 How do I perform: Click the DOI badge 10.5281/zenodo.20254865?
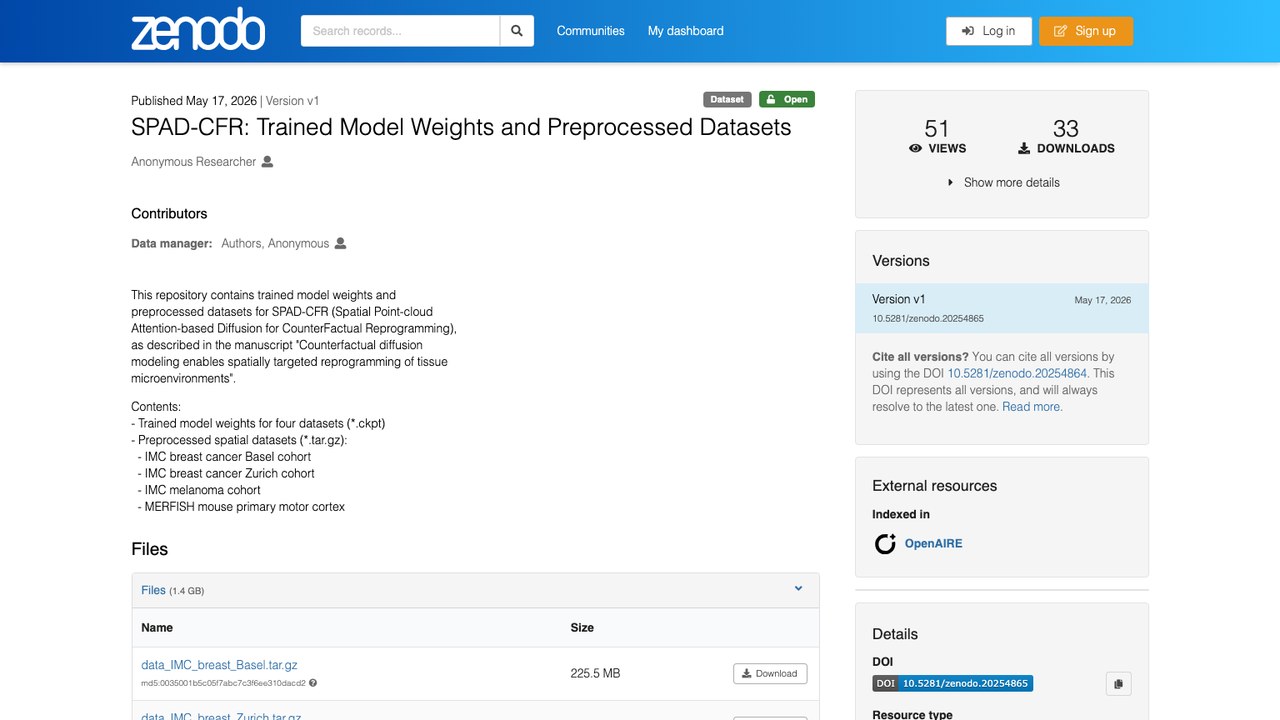[953, 684]
